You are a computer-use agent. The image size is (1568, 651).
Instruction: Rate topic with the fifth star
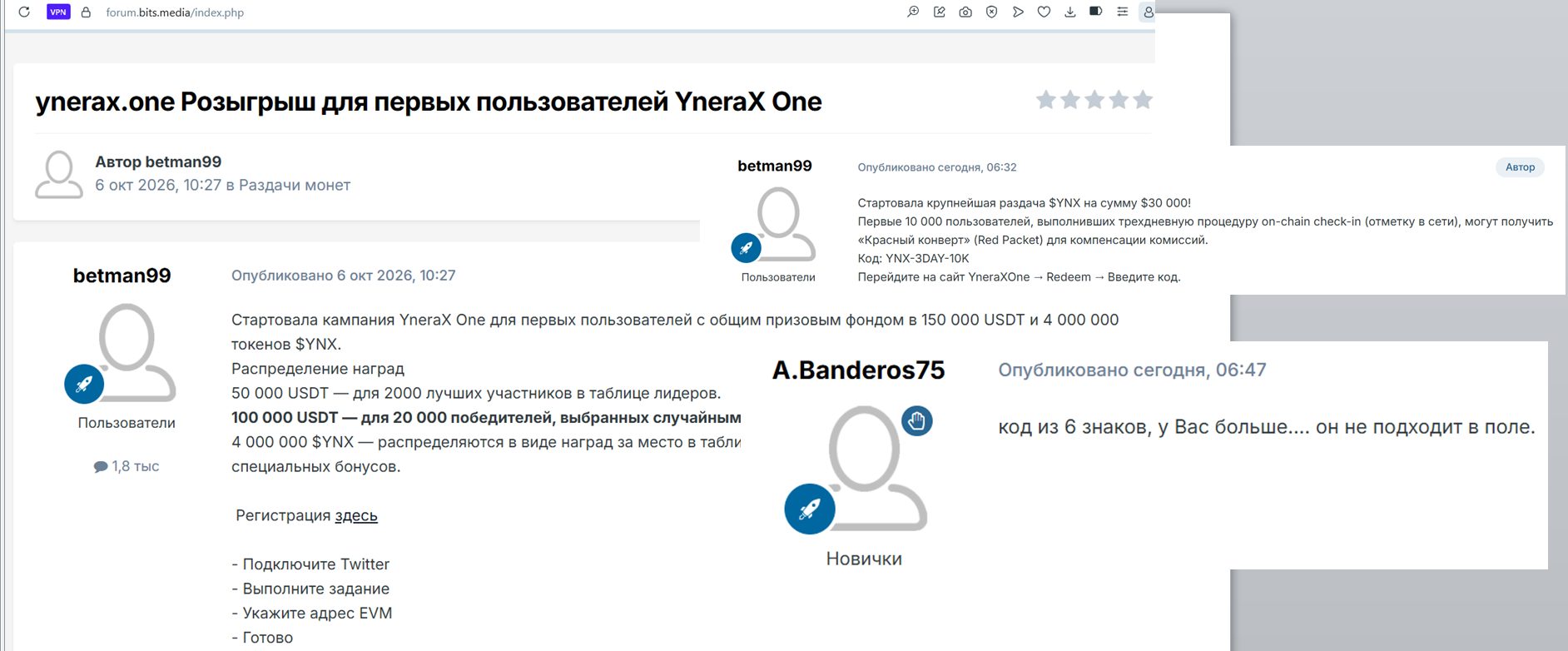[x=1143, y=100]
